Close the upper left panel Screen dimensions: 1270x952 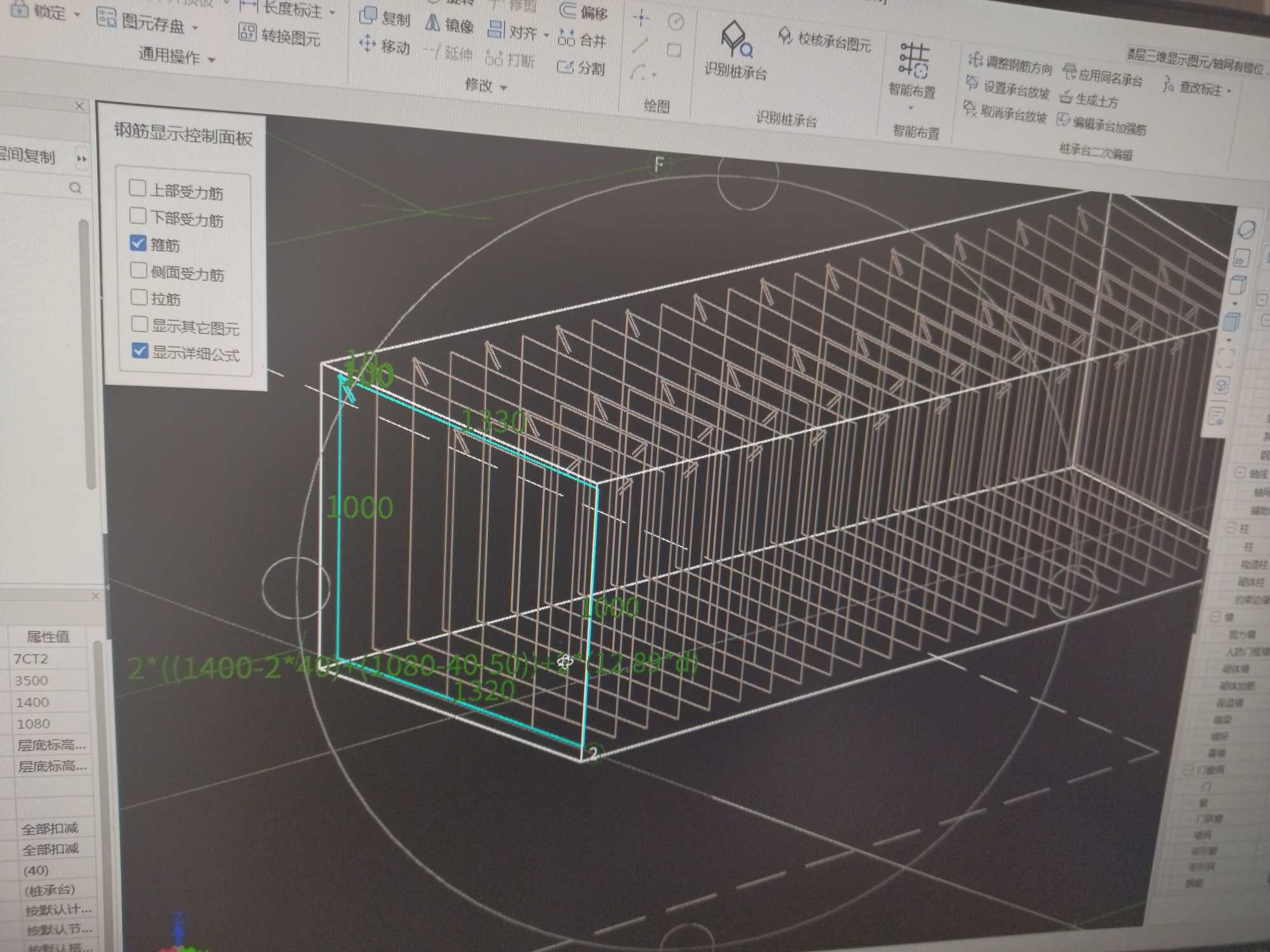coord(79,106)
